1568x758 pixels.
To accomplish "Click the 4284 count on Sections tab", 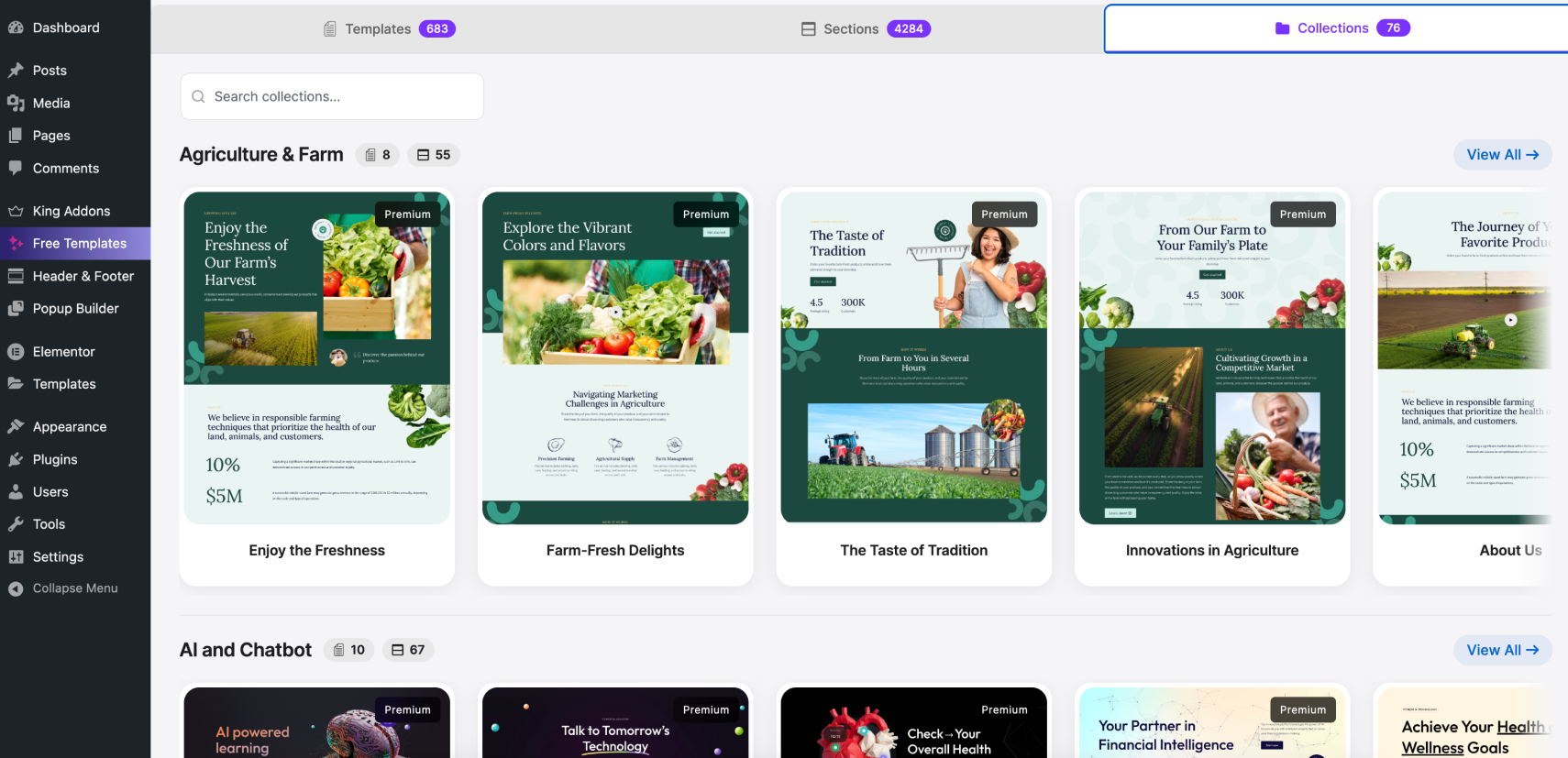I will click(909, 28).
